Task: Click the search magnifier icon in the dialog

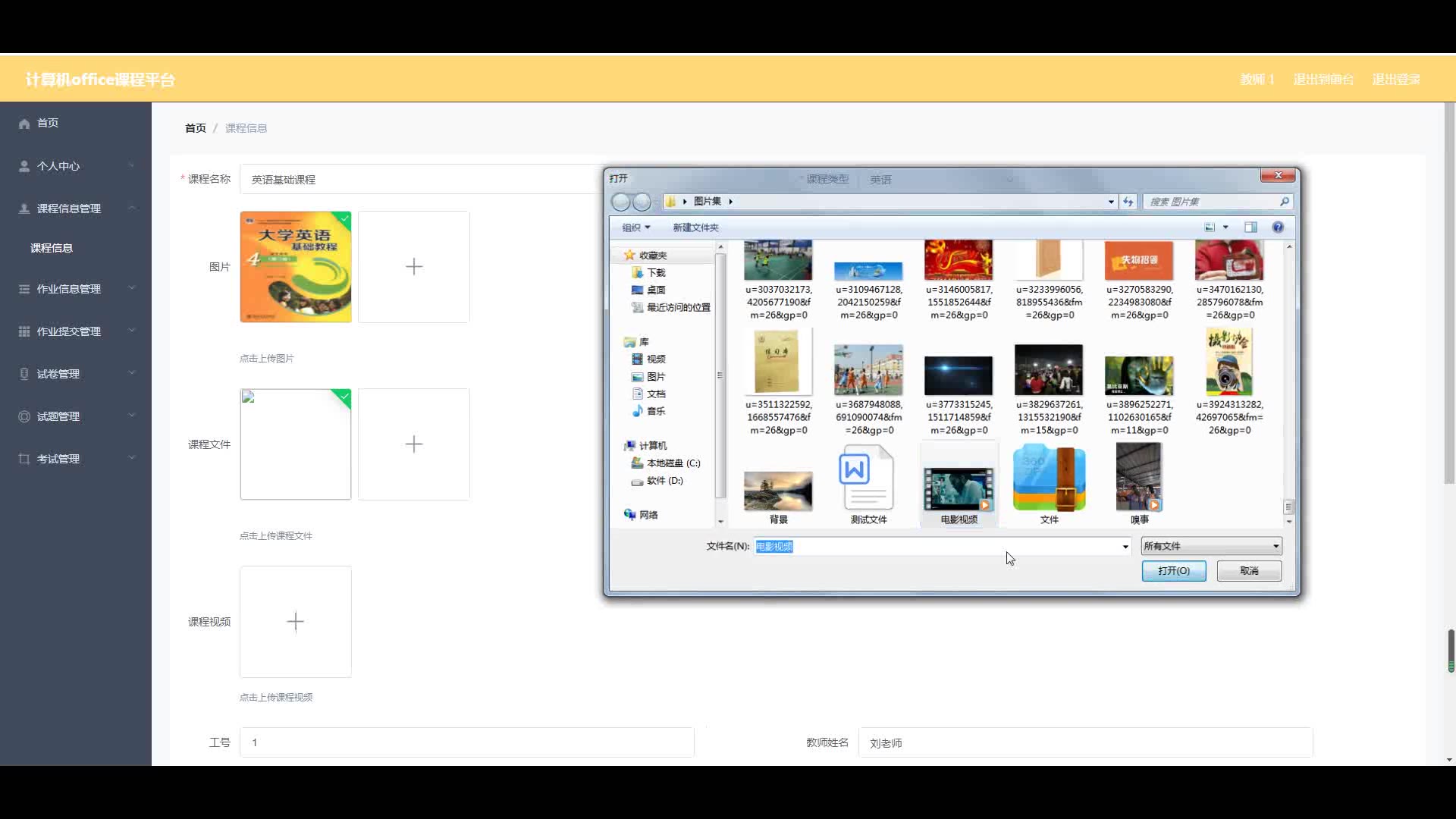Action: (1284, 202)
